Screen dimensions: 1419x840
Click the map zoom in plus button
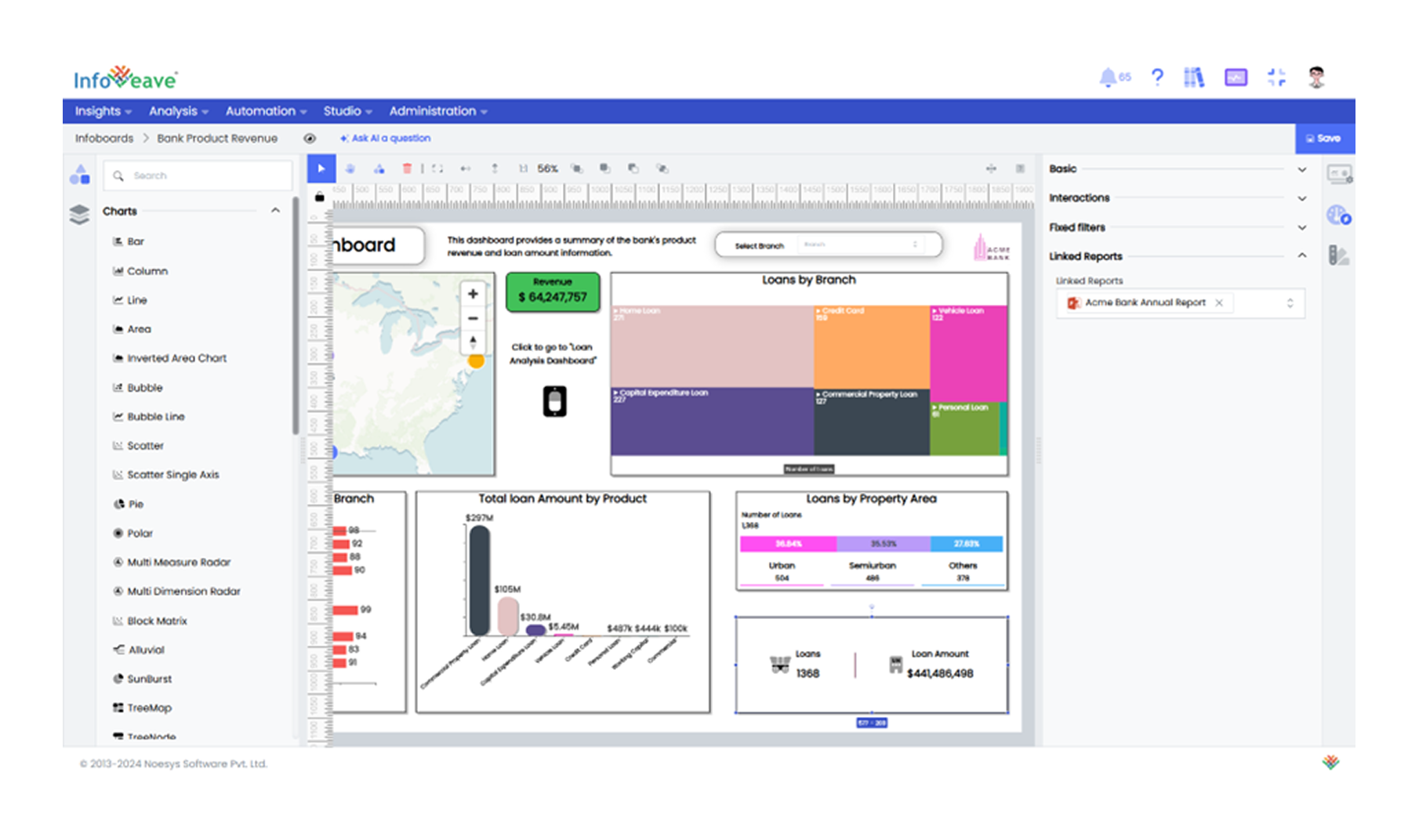[x=473, y=294]
